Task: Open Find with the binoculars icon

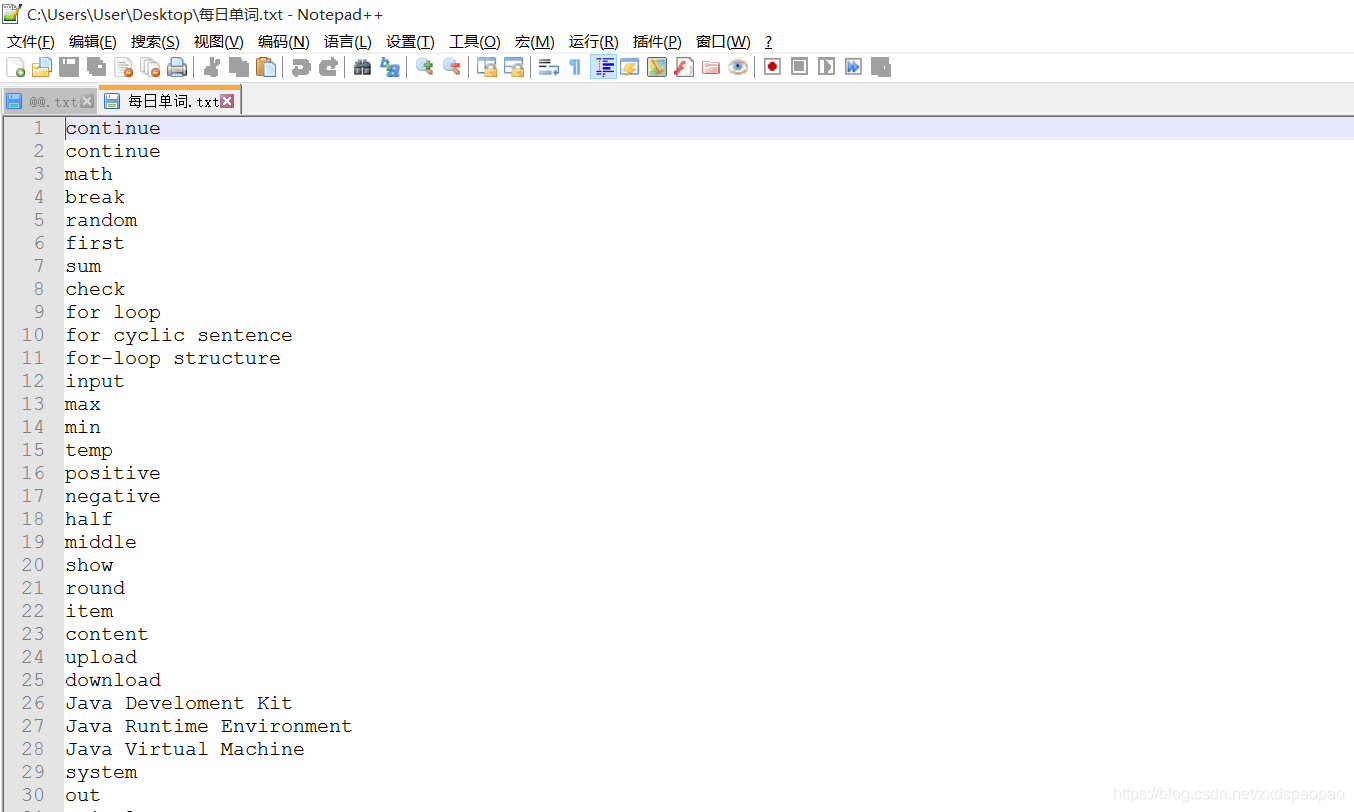Action: tap(363, 67)
